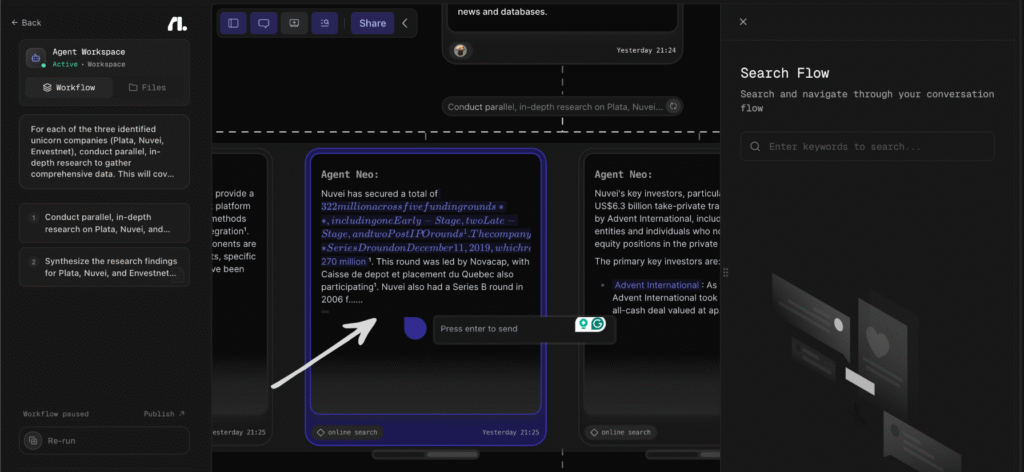Click the refresh icon on 'Conduct parallel' pill
The height and width of the screenshot is (472, 1024).
point(673,106)
